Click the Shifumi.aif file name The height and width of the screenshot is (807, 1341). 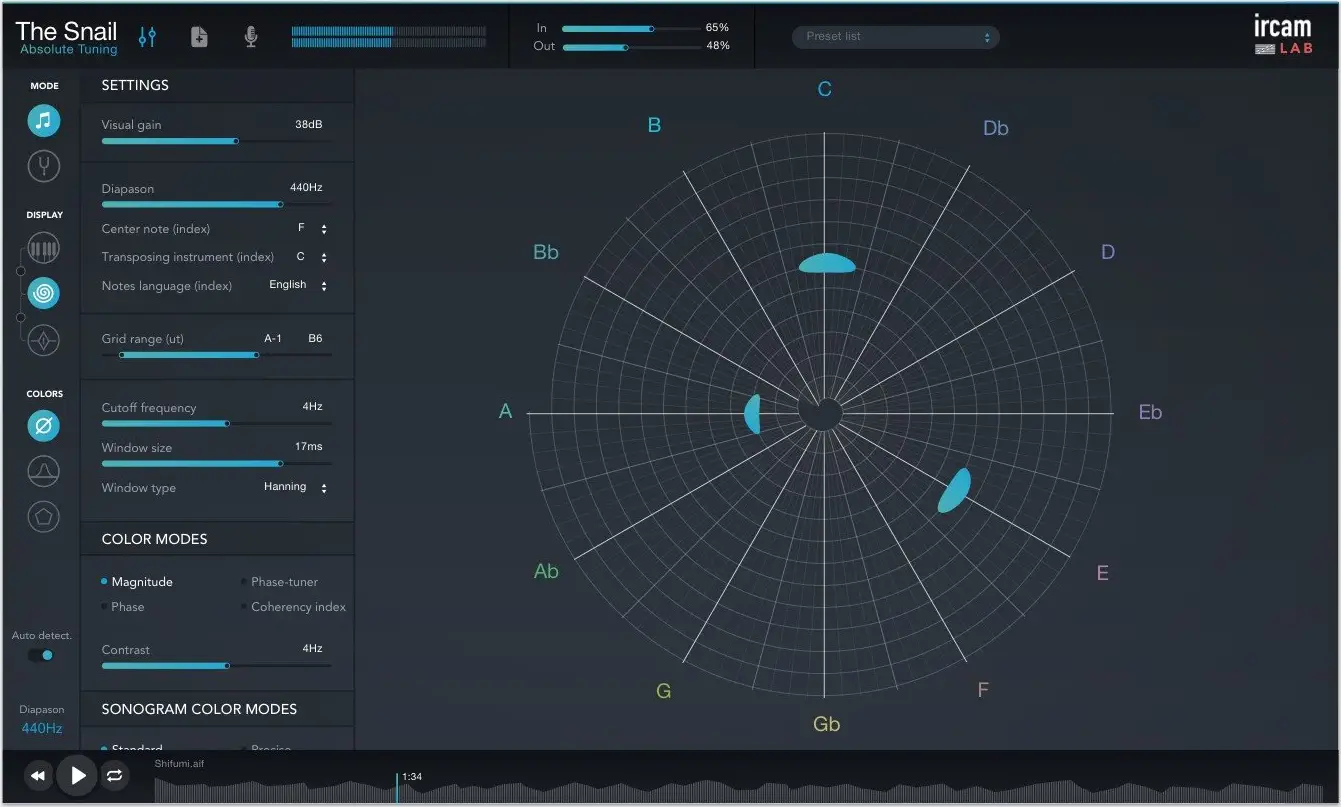click(179, 764)
